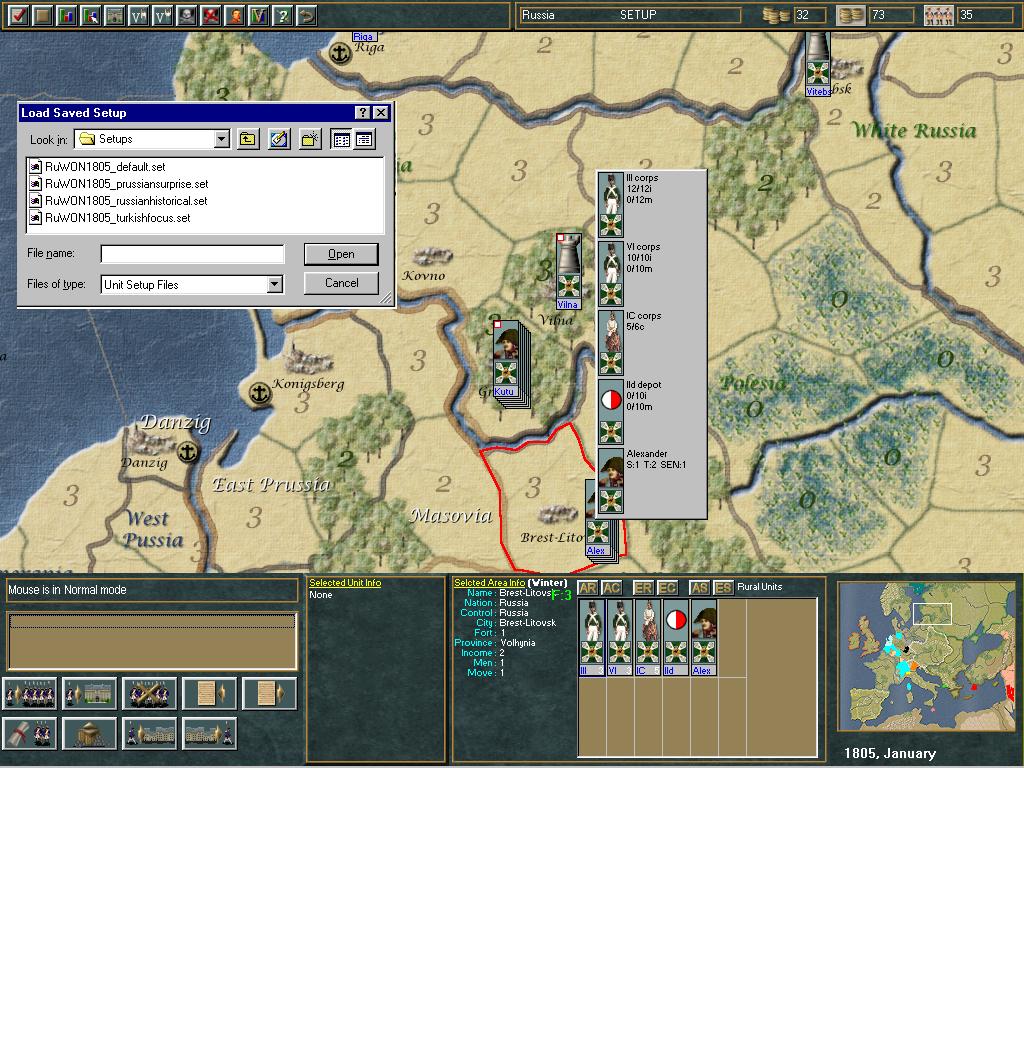The width and height of the screenshot is (1024, 1045).
Task: Click the Riga port anchor on map
Action: (341, 53)
